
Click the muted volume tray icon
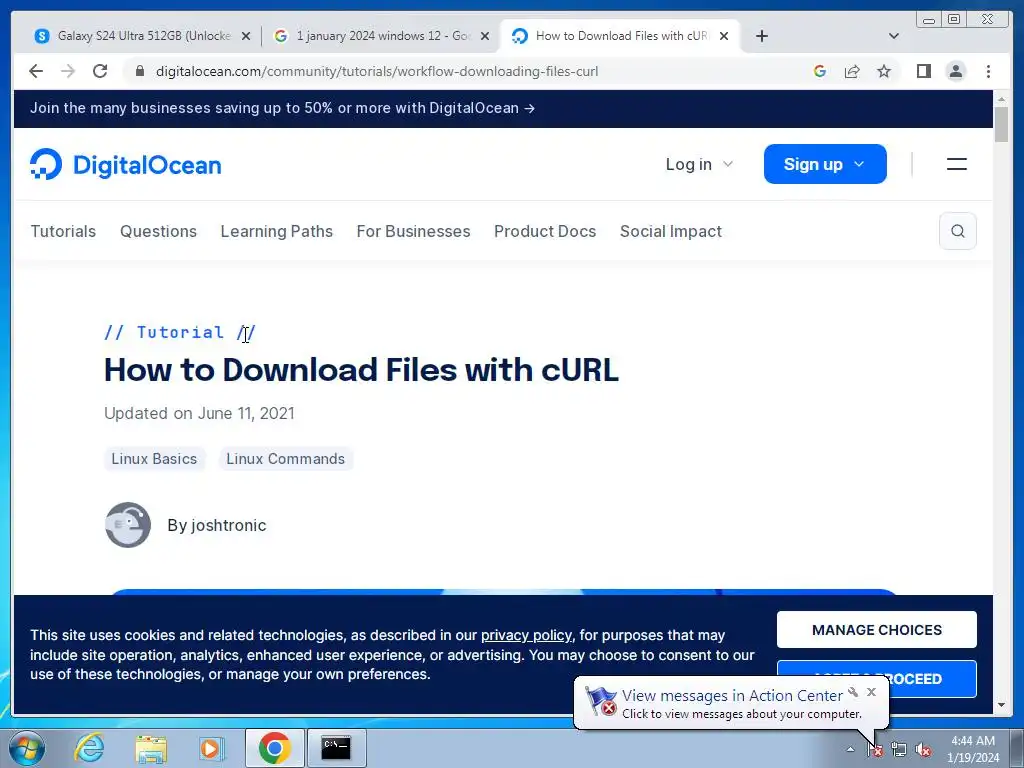pos(923,750)
